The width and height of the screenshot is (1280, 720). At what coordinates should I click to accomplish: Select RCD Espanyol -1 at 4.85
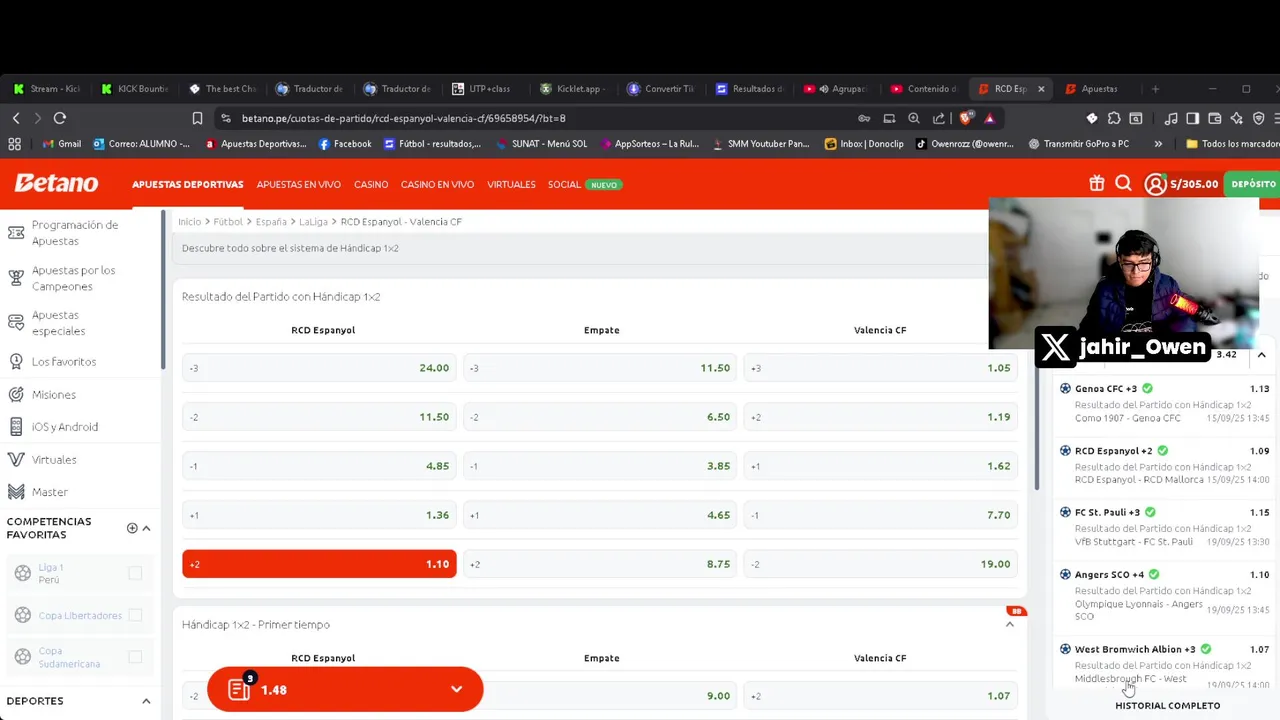coord(319,466)
